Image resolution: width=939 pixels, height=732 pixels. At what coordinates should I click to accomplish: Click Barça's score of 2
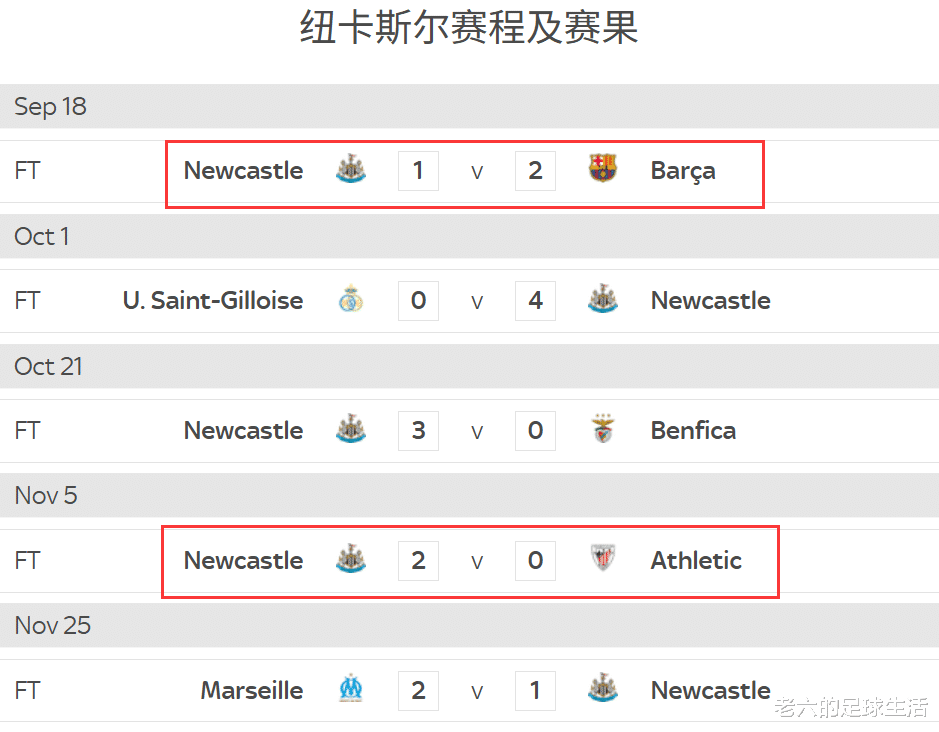point(535,170)
